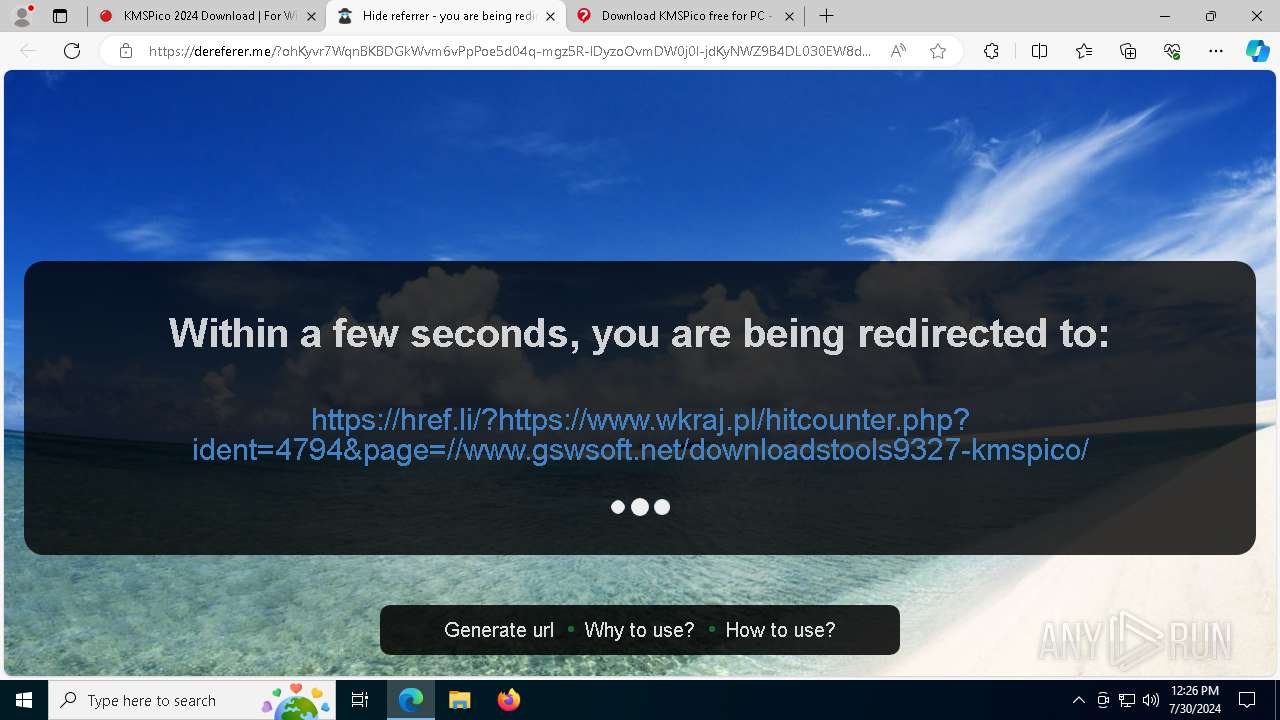
Task: Open the network status tray icon
Action: 1127,700
